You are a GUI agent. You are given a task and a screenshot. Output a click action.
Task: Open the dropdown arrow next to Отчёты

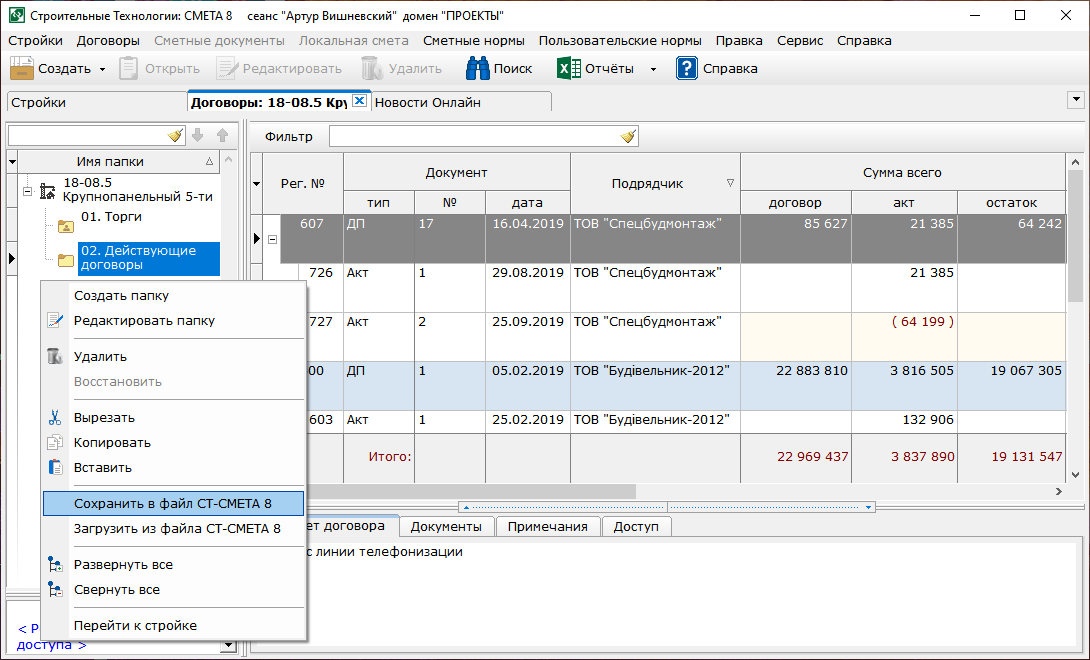pyautogui.click(x=653, y=69)
